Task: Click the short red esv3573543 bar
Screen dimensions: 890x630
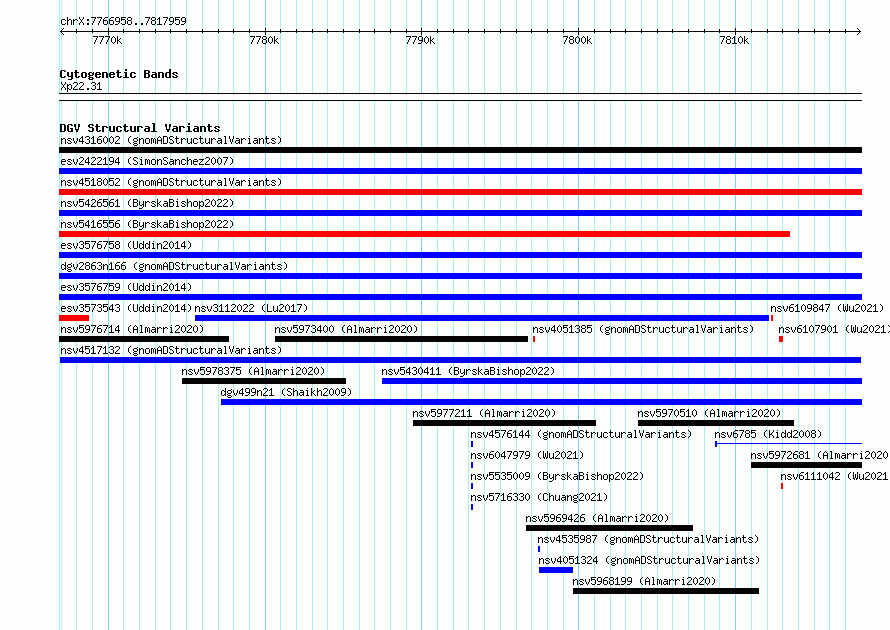Action: coord(74,318)
